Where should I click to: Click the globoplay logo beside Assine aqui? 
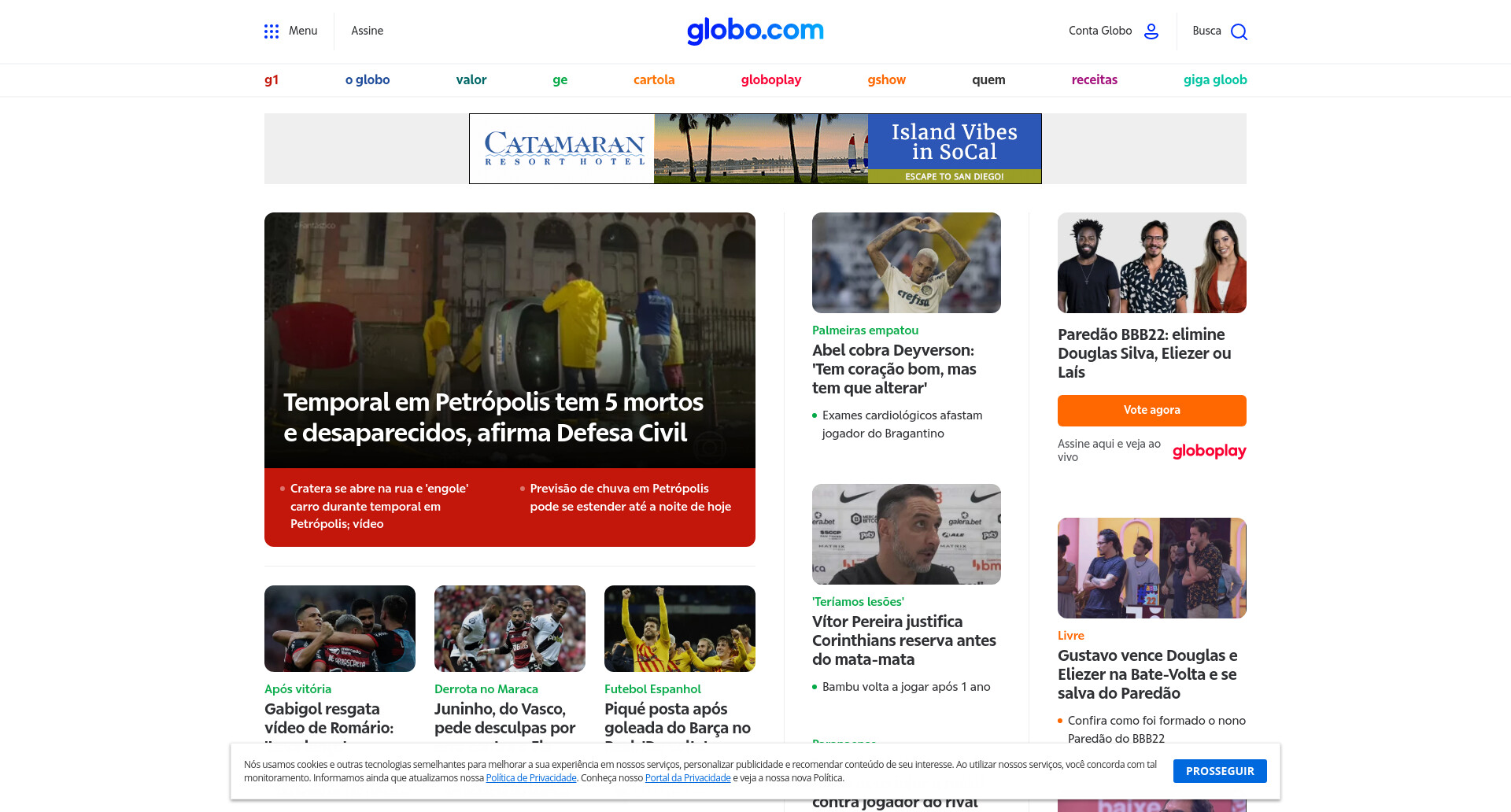pyautogui.click(x=1209, y=451)
